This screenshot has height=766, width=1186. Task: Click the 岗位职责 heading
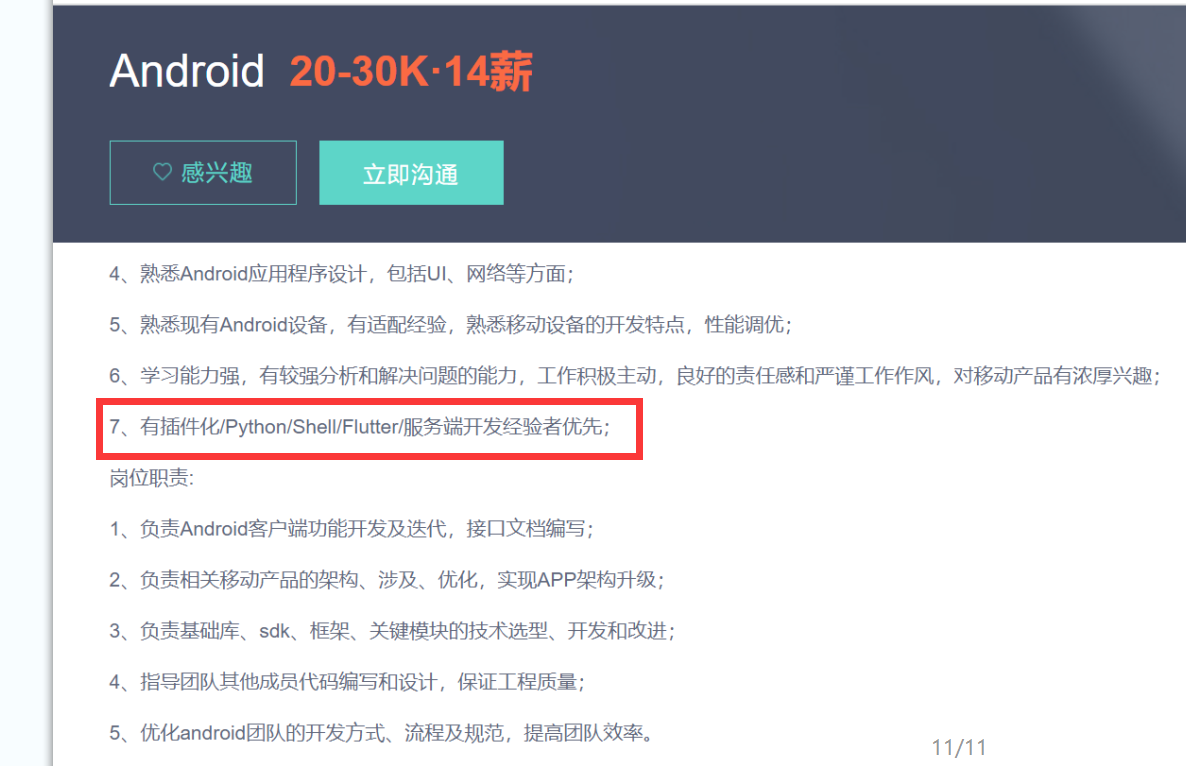coord(151,478)
